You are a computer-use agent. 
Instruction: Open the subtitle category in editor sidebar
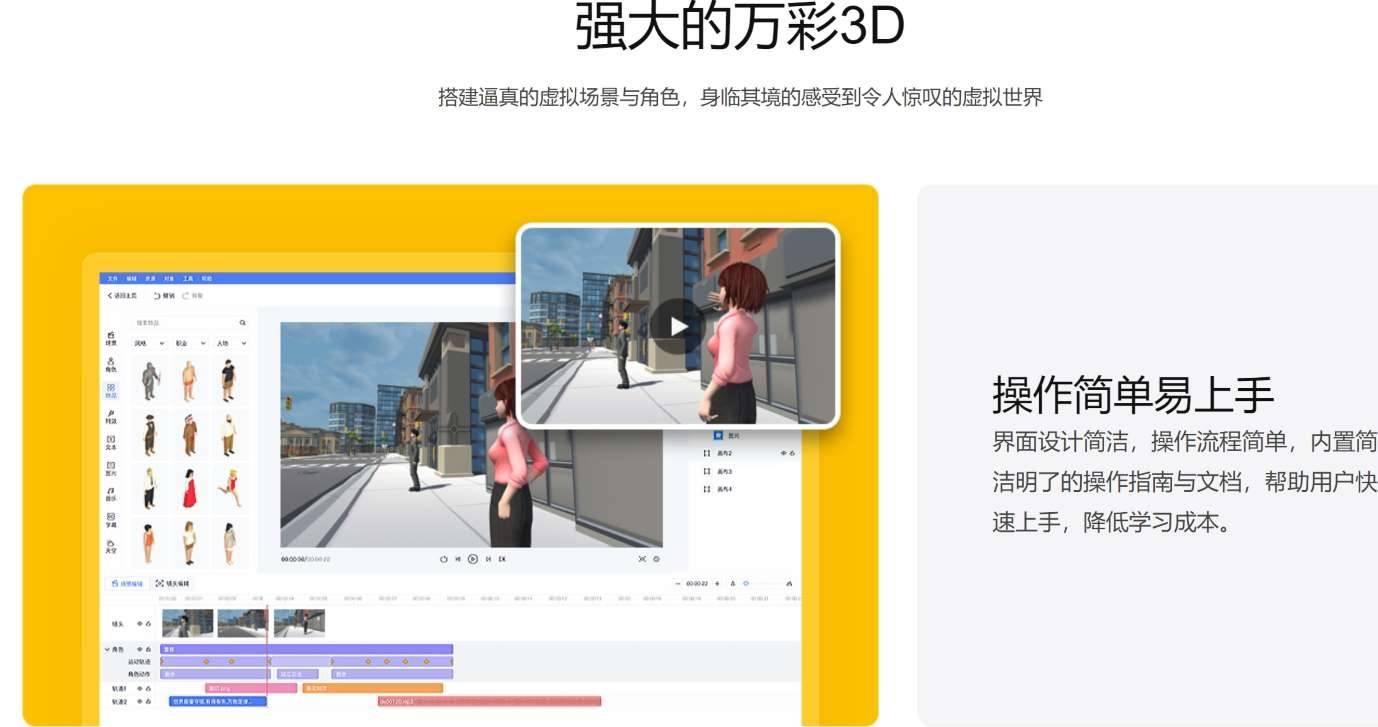click(x=111, y=519)
